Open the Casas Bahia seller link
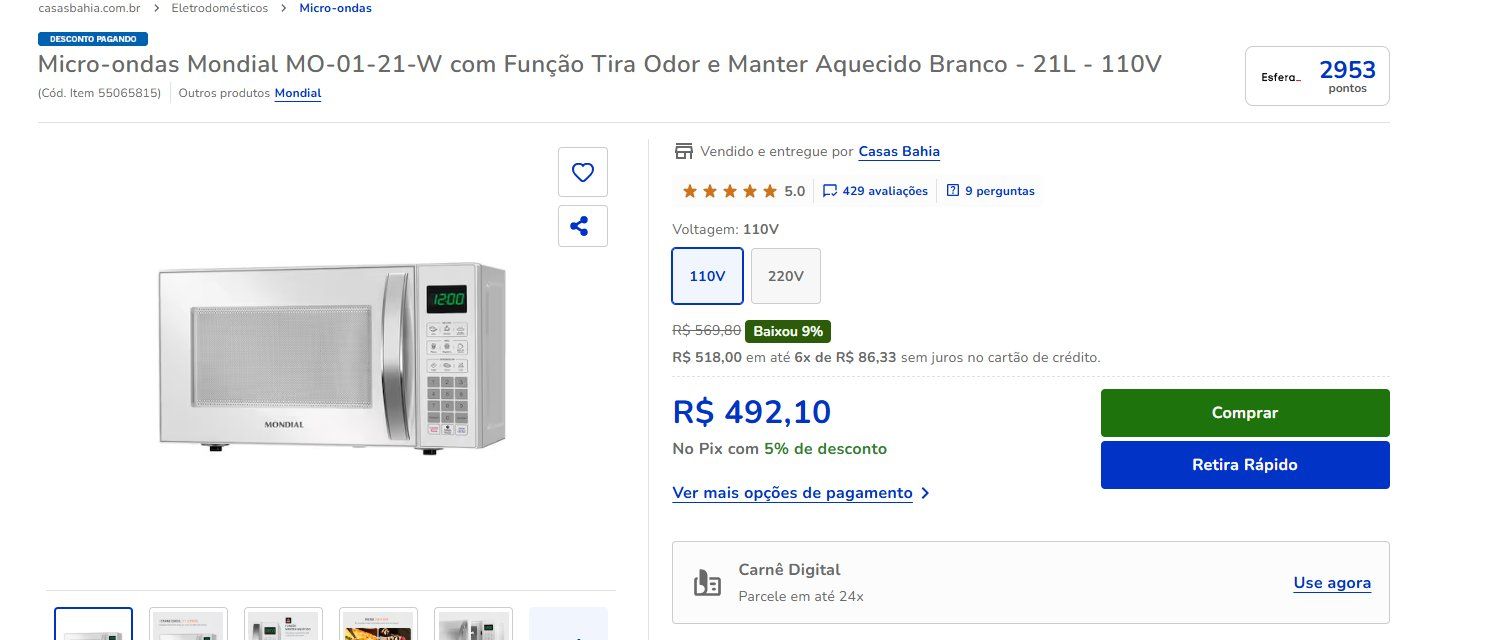 (x=899, y=152)
